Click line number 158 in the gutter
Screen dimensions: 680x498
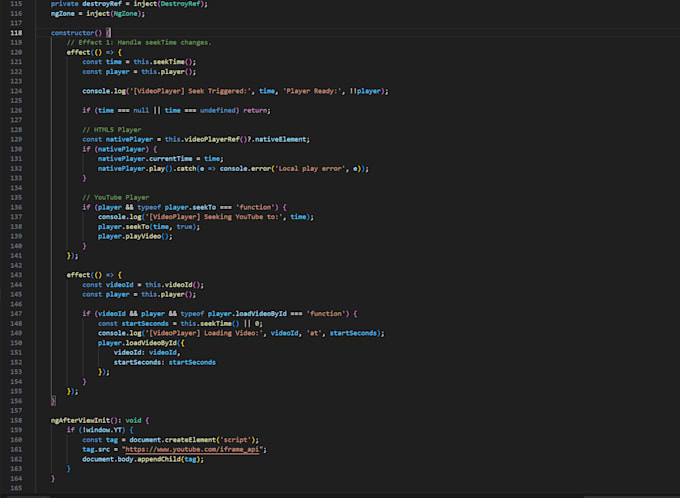tap(16, 420)
